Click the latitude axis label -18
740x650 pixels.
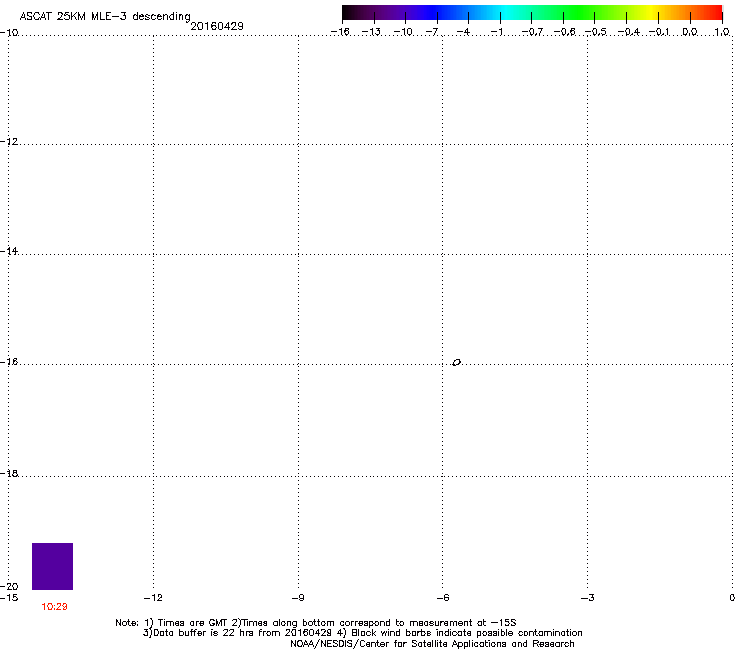click(x=9, y=473)
